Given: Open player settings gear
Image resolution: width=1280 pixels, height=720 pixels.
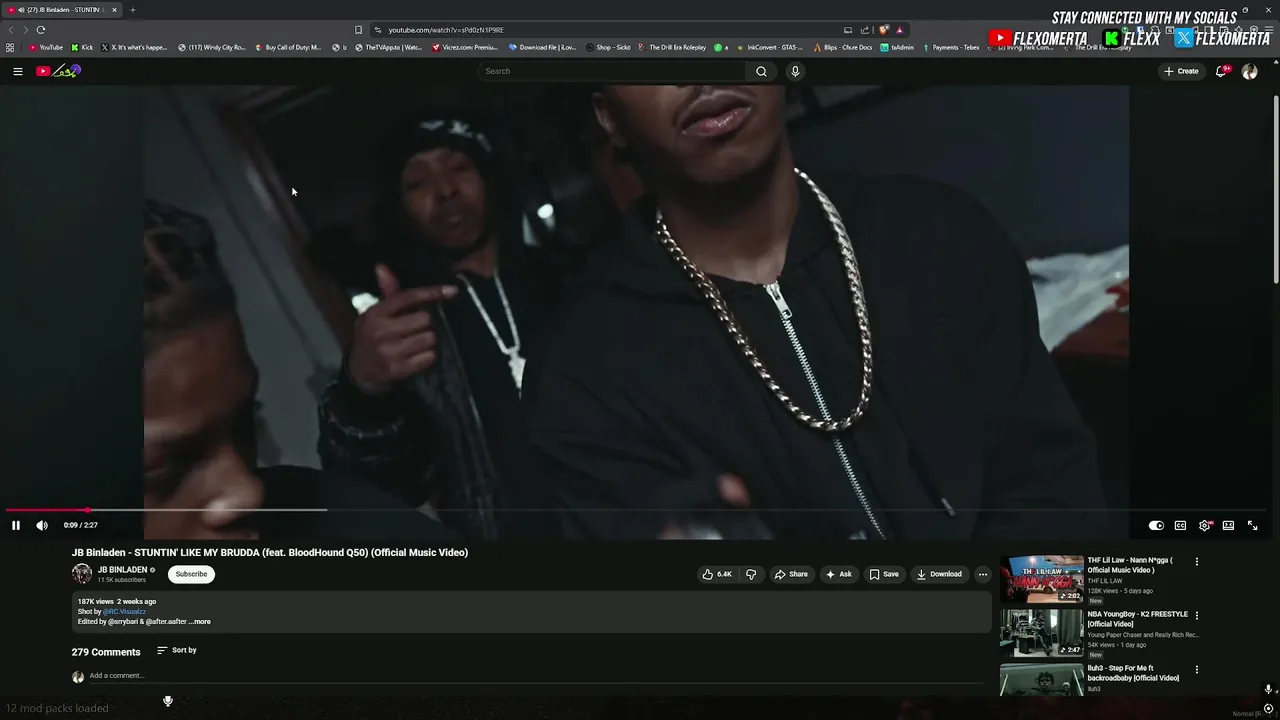Looking at the screenshot, I should point(1205,525).
